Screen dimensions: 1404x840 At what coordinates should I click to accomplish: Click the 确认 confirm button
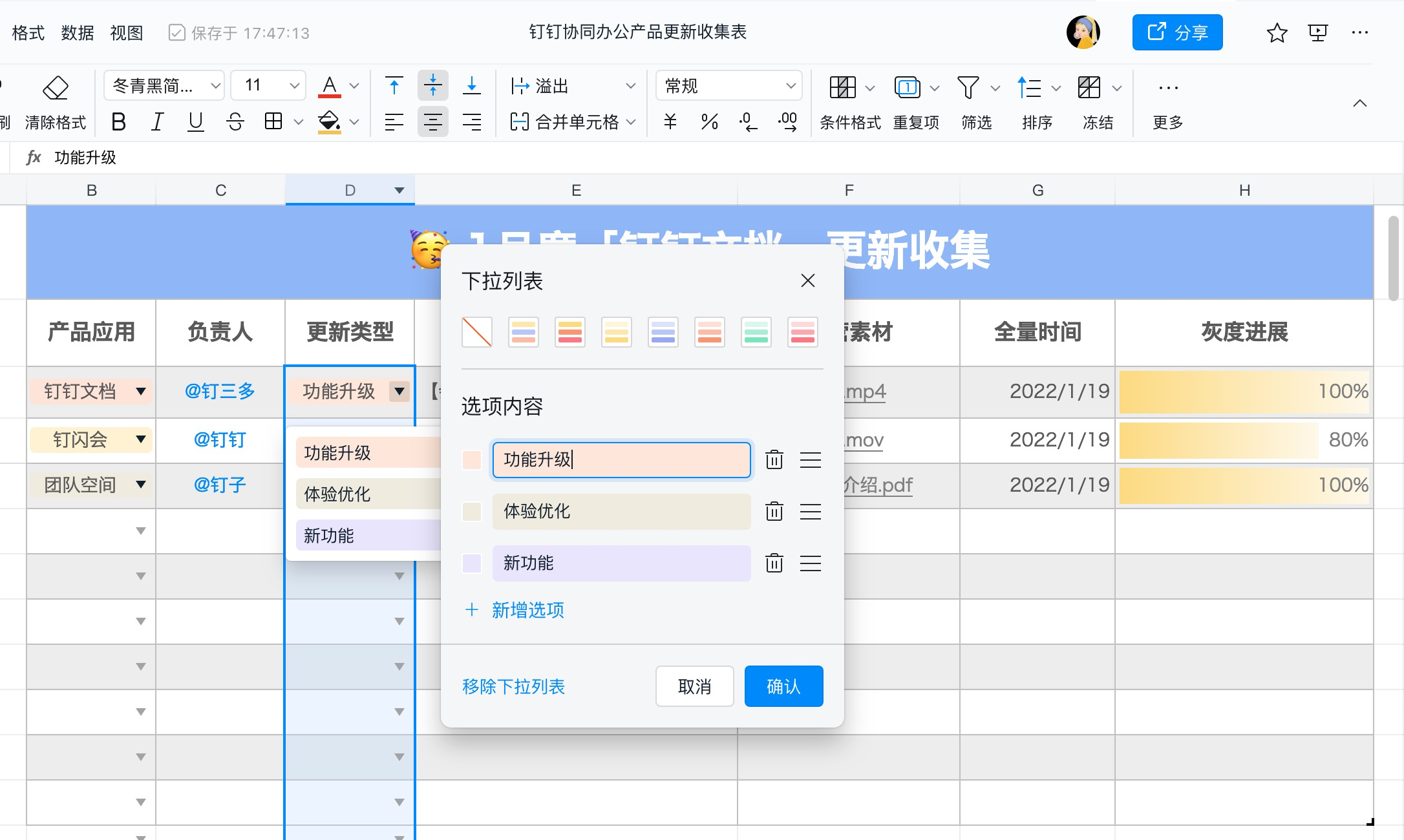783,686
